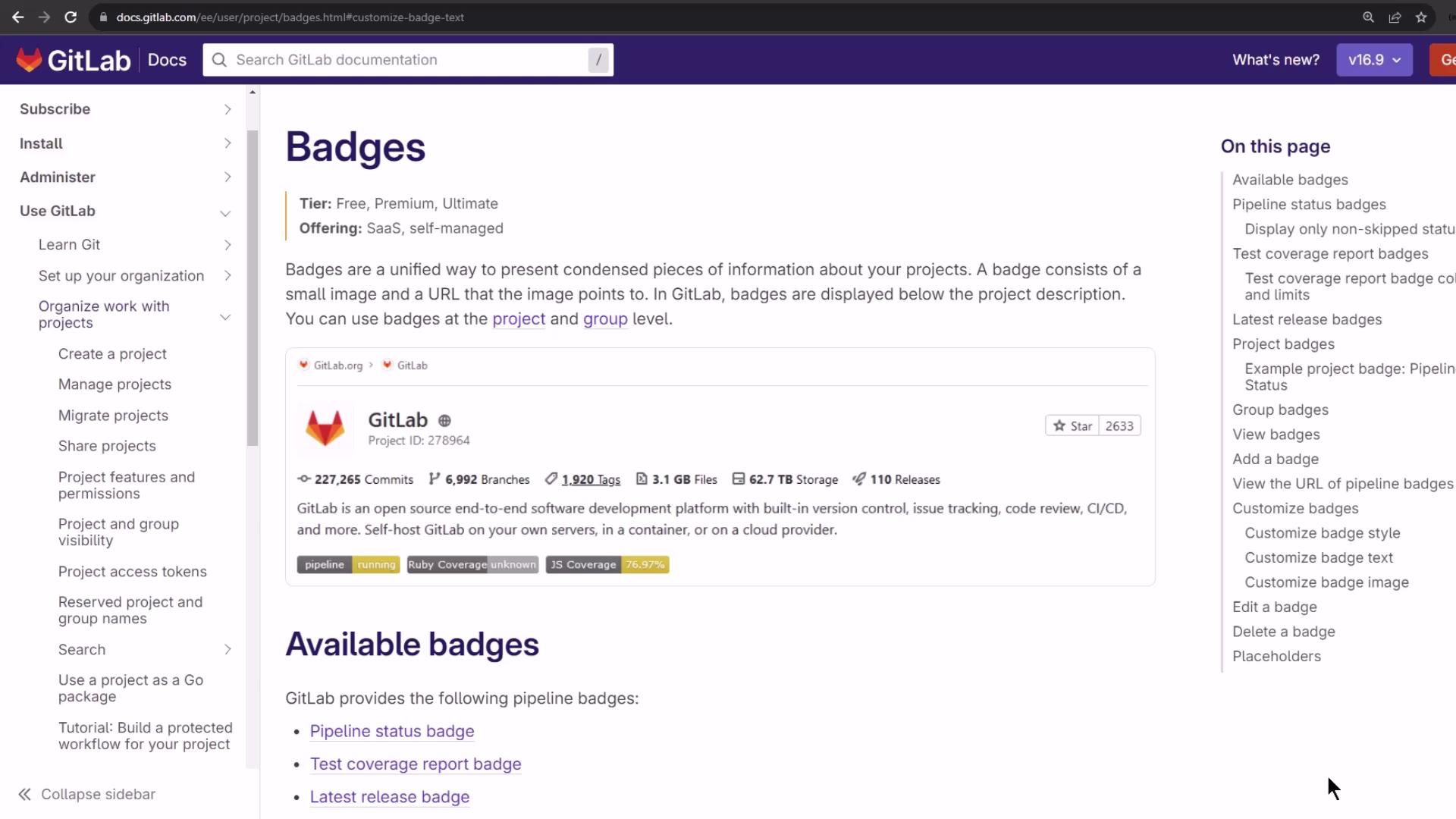Expand the Search sidebar item chevron
The height and width of the screenshot is (819, 1456).
[227, 650]
